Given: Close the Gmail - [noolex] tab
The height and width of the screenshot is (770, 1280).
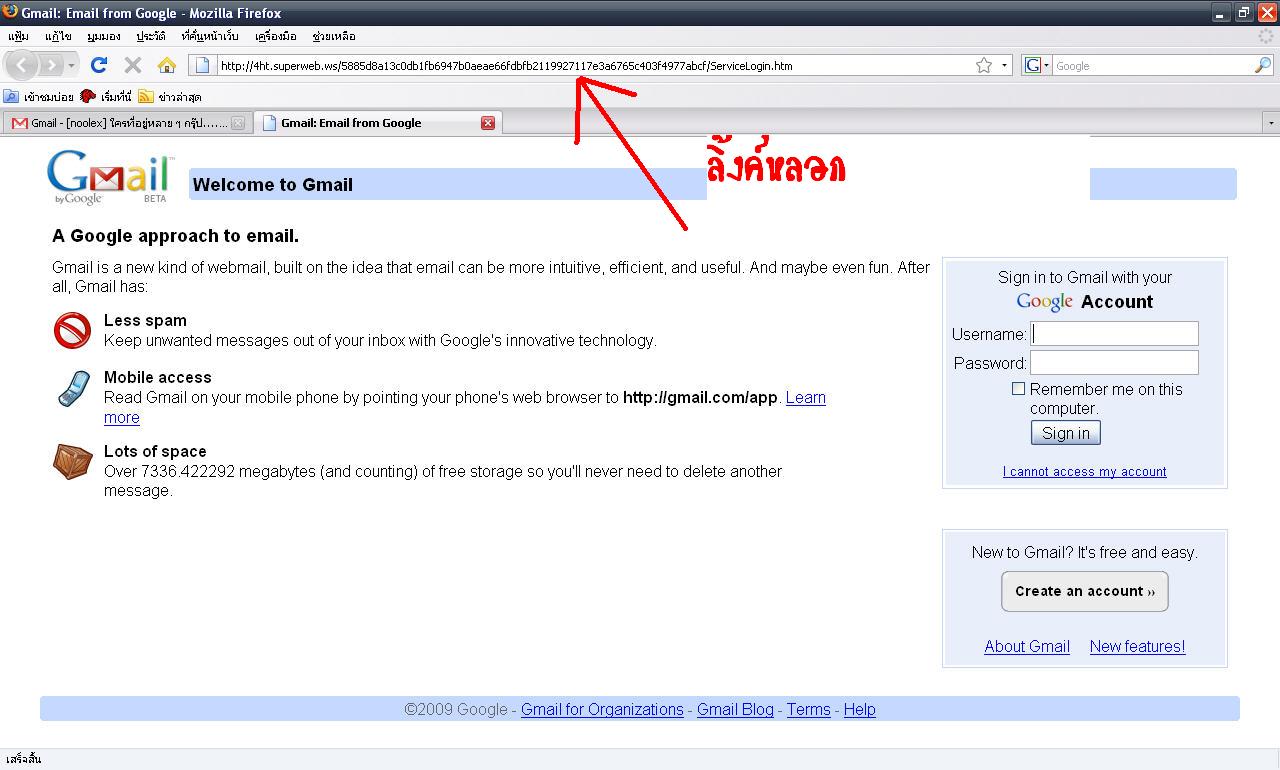Looking at the screenshot, I should click(x=238, y=123).
